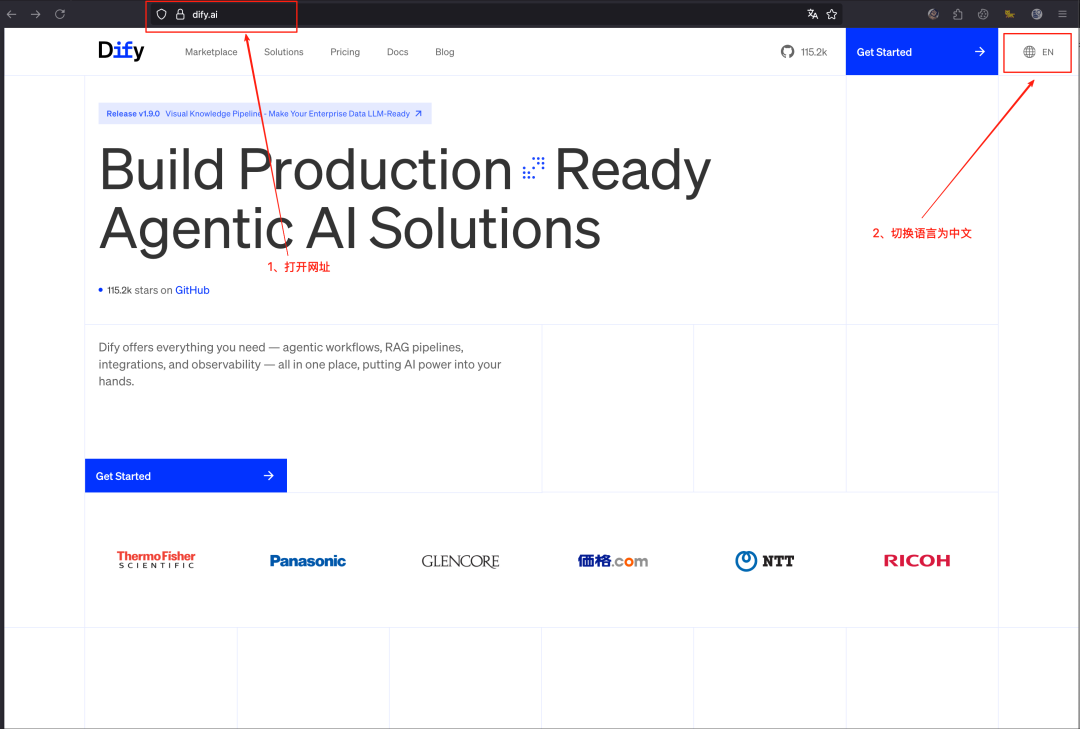The width and height of the screenshot is (1080, 729).
Task: Click the header Get Started button
Action: [922, 52]
